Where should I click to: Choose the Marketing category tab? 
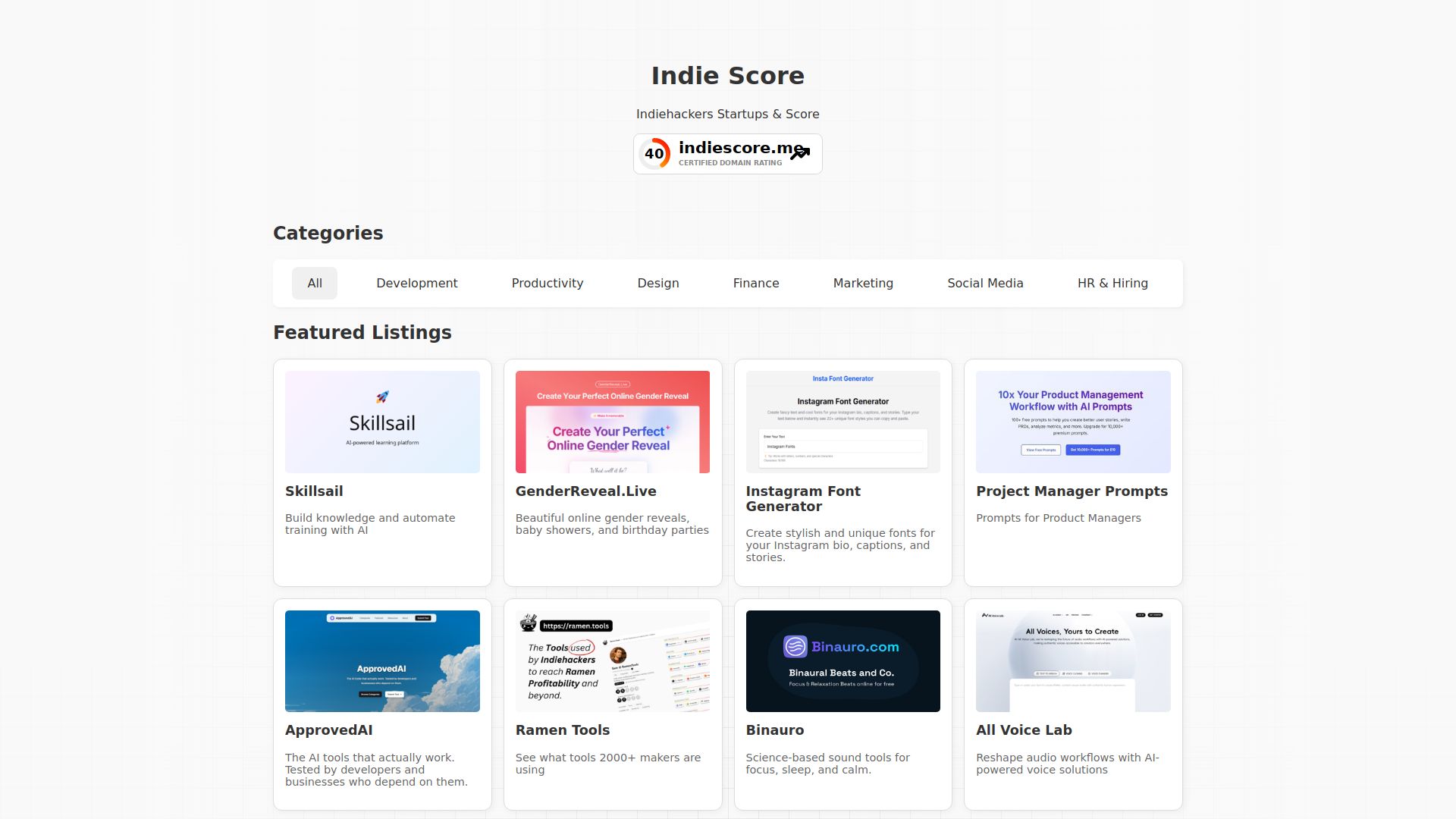pos(862,283)
